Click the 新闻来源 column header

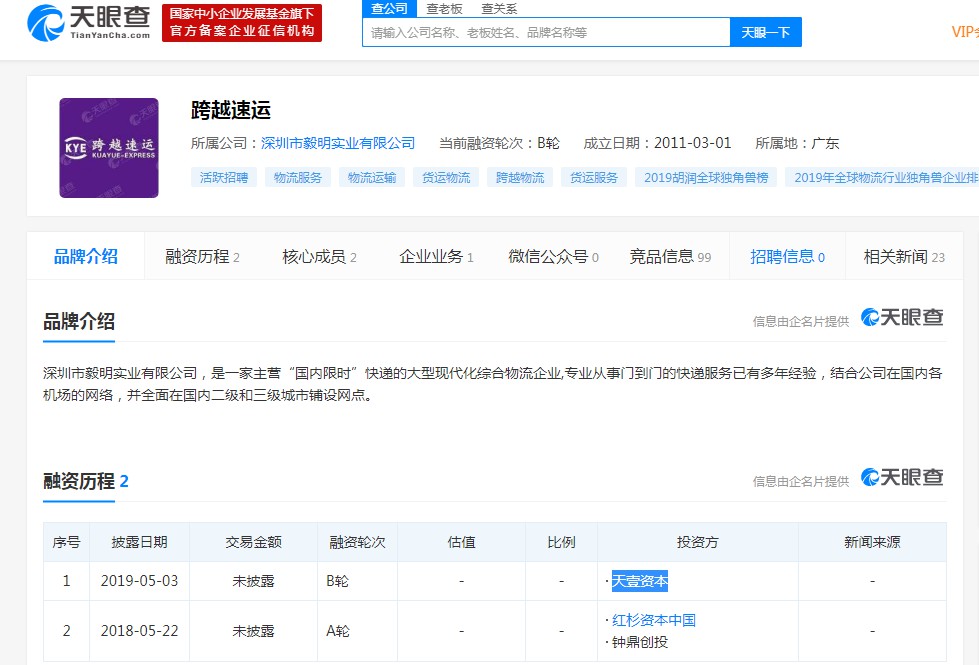(872, 542)
